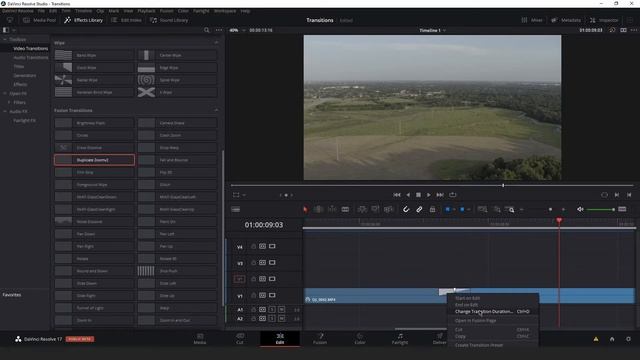Select Generators in the toolbox
Viewport: 640px width, 360px height.
[x=24, y=76]
